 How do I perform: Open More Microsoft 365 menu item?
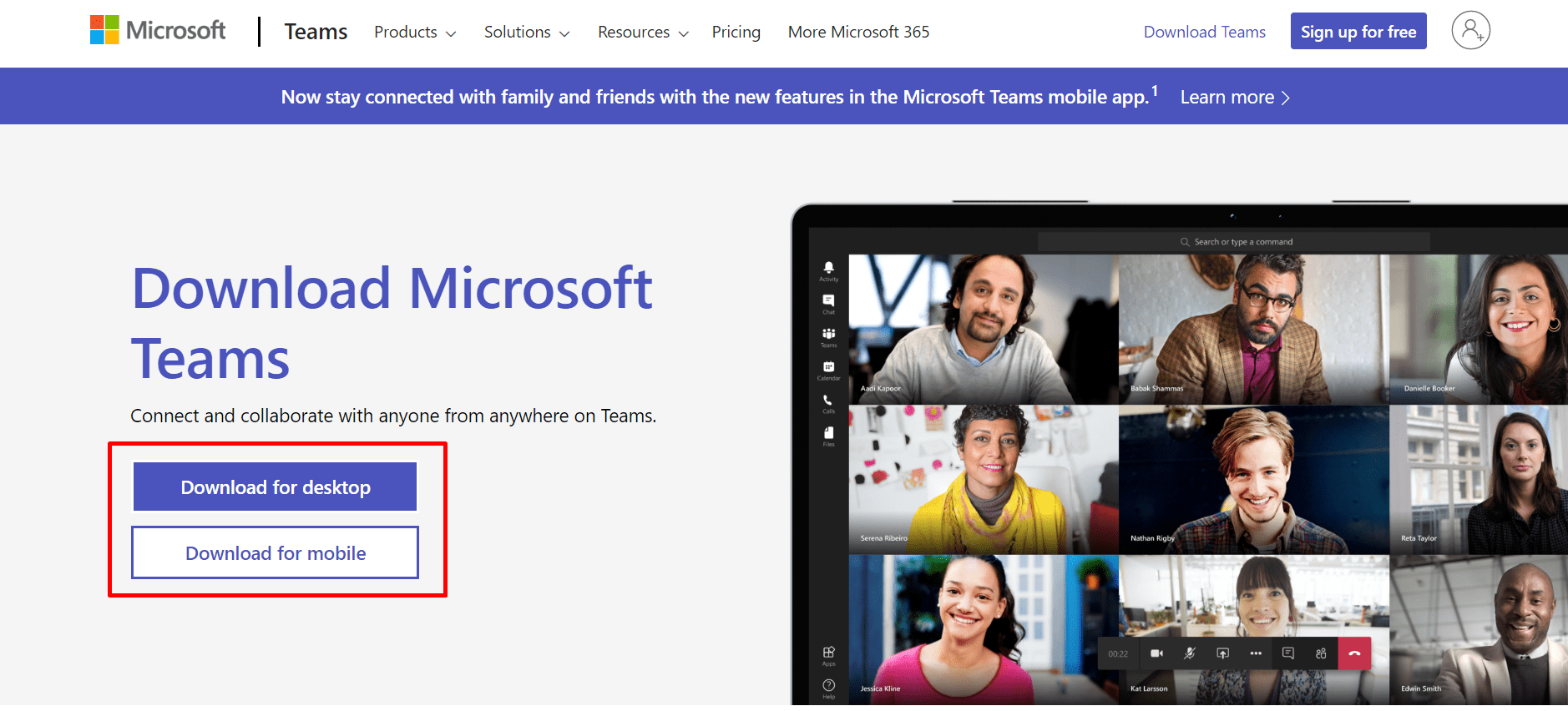point(858,32)
